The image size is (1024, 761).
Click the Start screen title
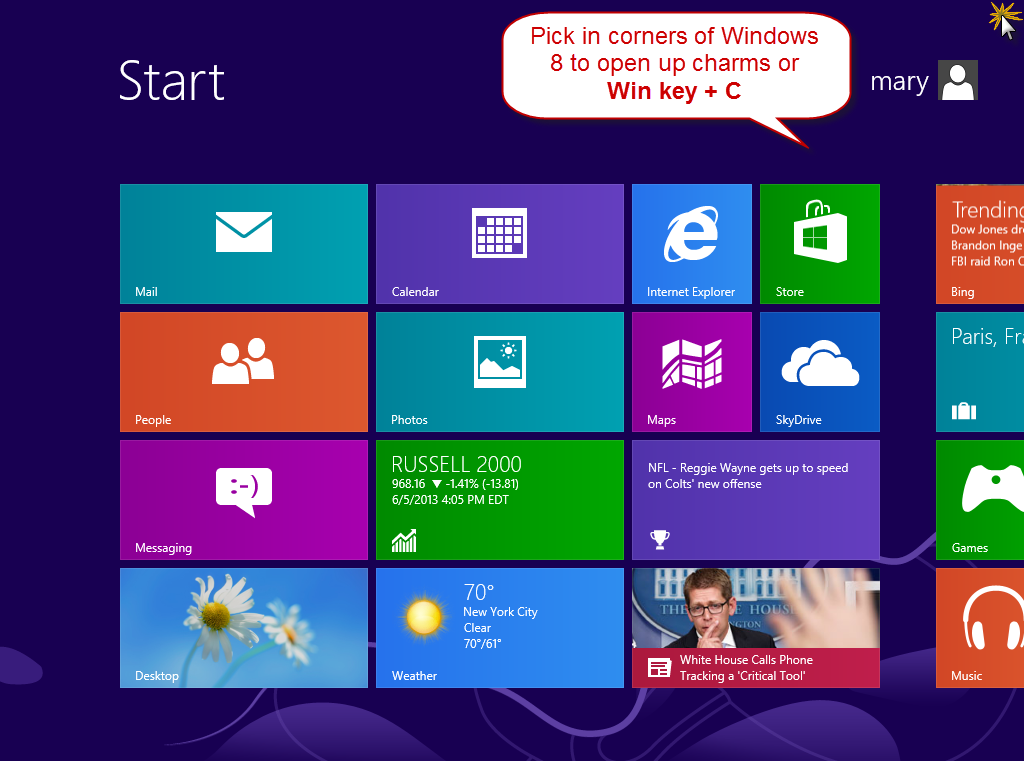(172, 81)
